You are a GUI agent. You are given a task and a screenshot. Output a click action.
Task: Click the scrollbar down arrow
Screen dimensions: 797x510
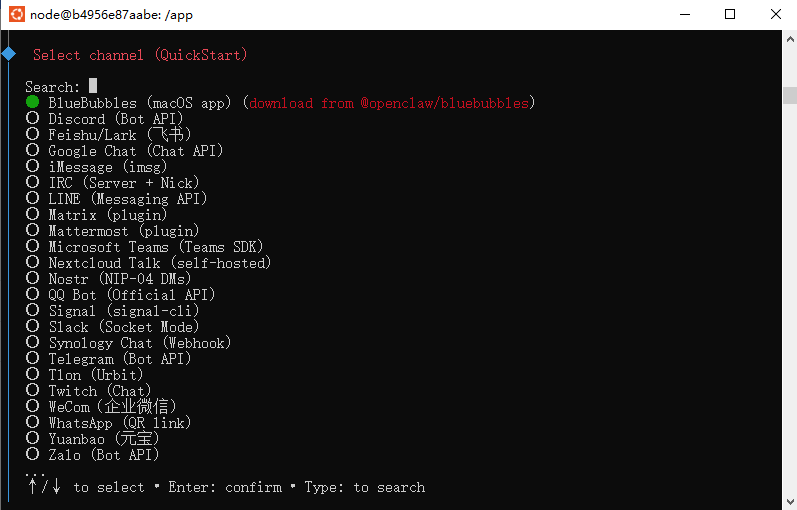point(790,501)
